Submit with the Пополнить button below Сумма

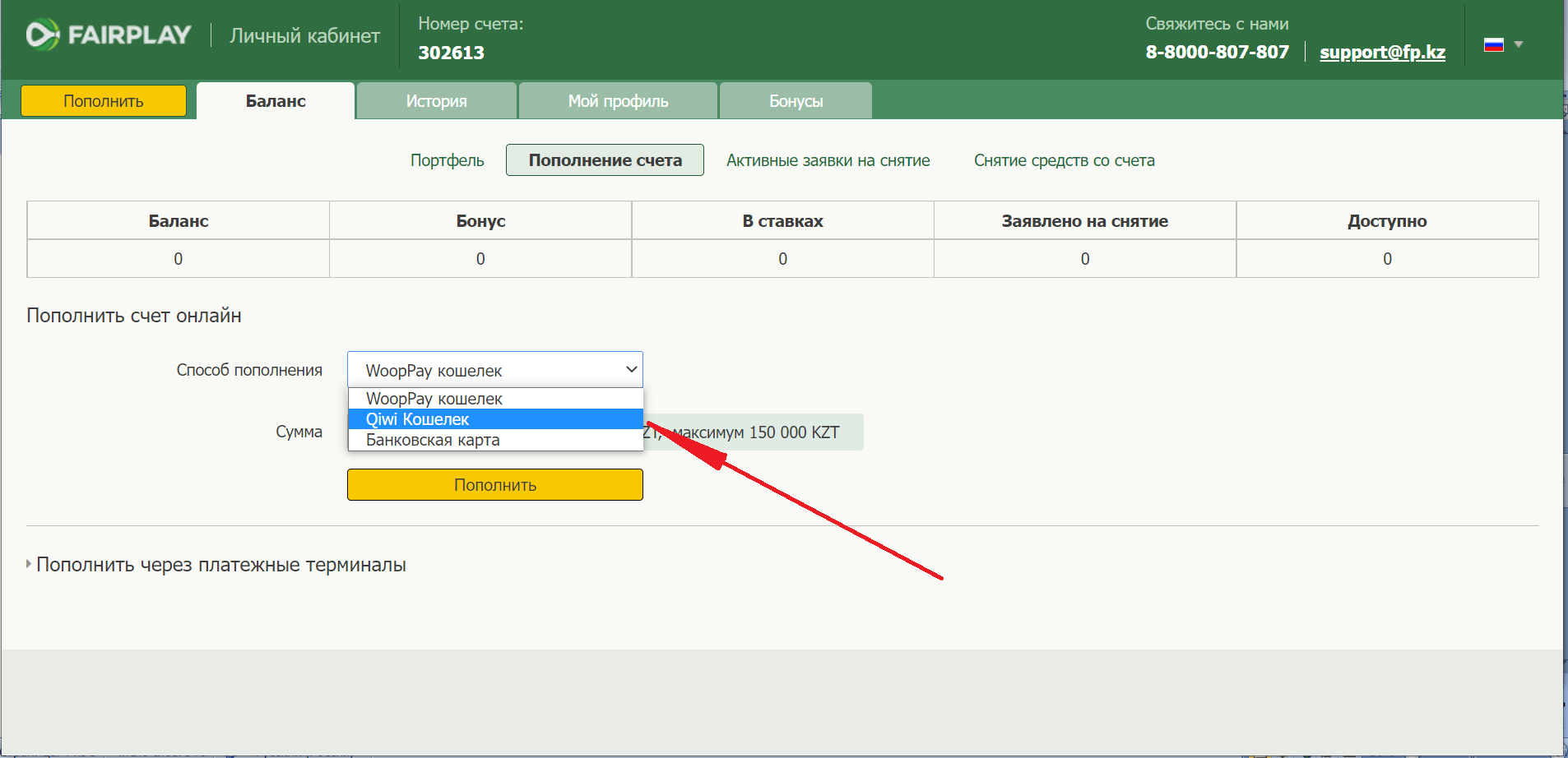point(495,485)
